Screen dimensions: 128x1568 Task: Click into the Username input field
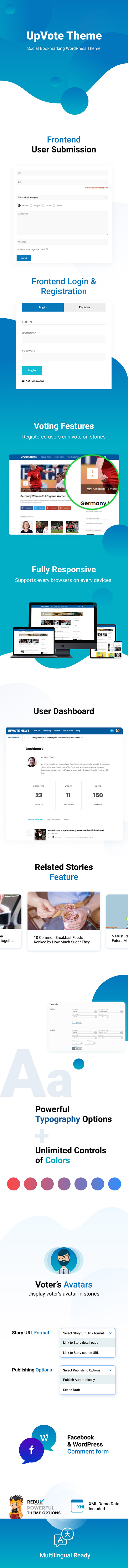coord(63,340)
